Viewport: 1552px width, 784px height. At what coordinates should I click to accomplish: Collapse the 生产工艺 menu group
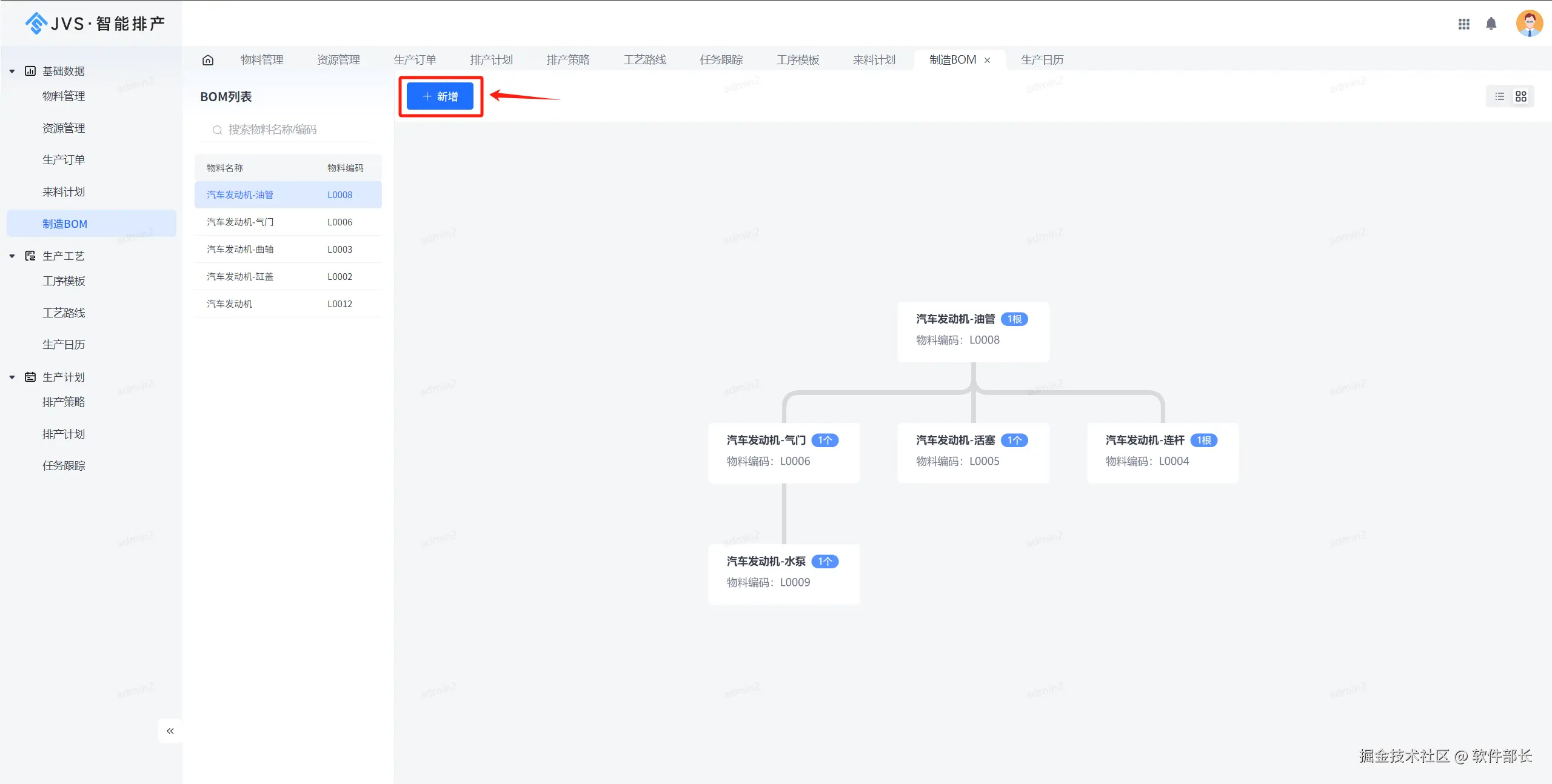12,256
